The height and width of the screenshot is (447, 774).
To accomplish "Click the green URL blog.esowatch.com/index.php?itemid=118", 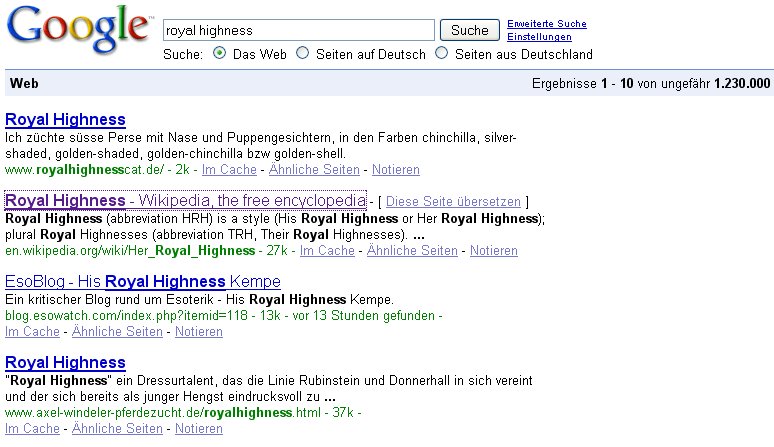I will [x=126, y=315].
